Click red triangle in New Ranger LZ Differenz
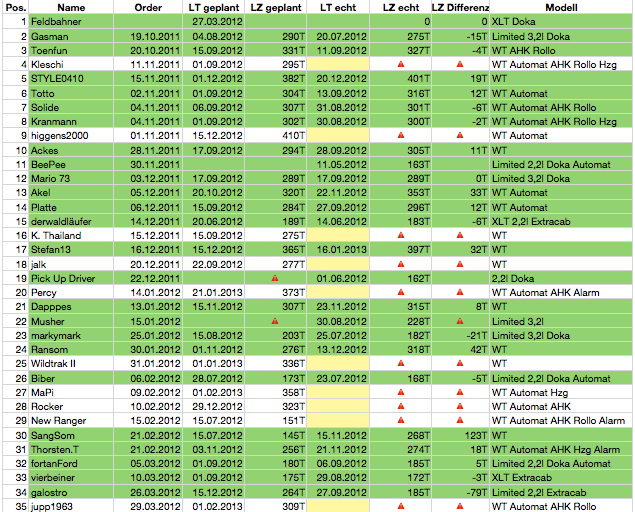Viewport: 635px width, 512px height. (460, 420)
